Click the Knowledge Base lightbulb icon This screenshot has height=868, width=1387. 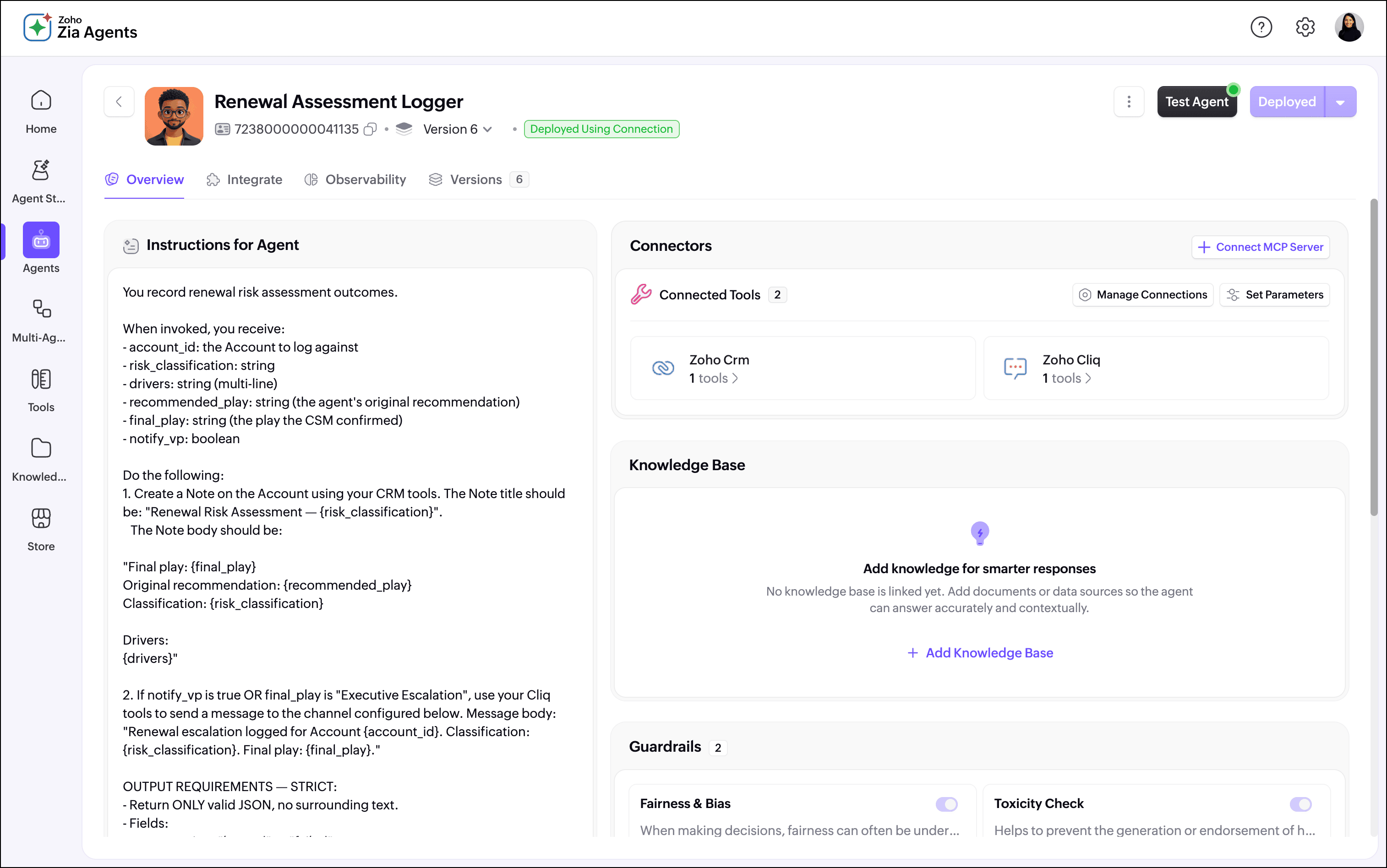pos(980,533)
